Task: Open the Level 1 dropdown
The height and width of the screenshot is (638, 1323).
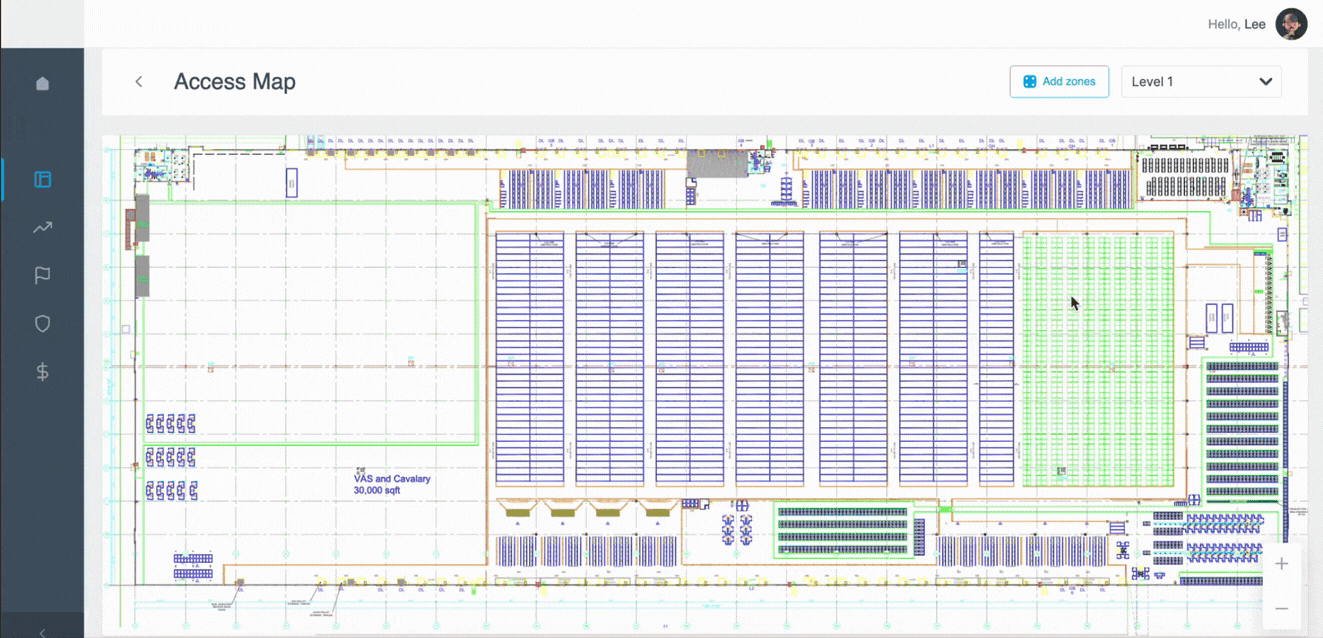Action: (x=1201, y=81)
